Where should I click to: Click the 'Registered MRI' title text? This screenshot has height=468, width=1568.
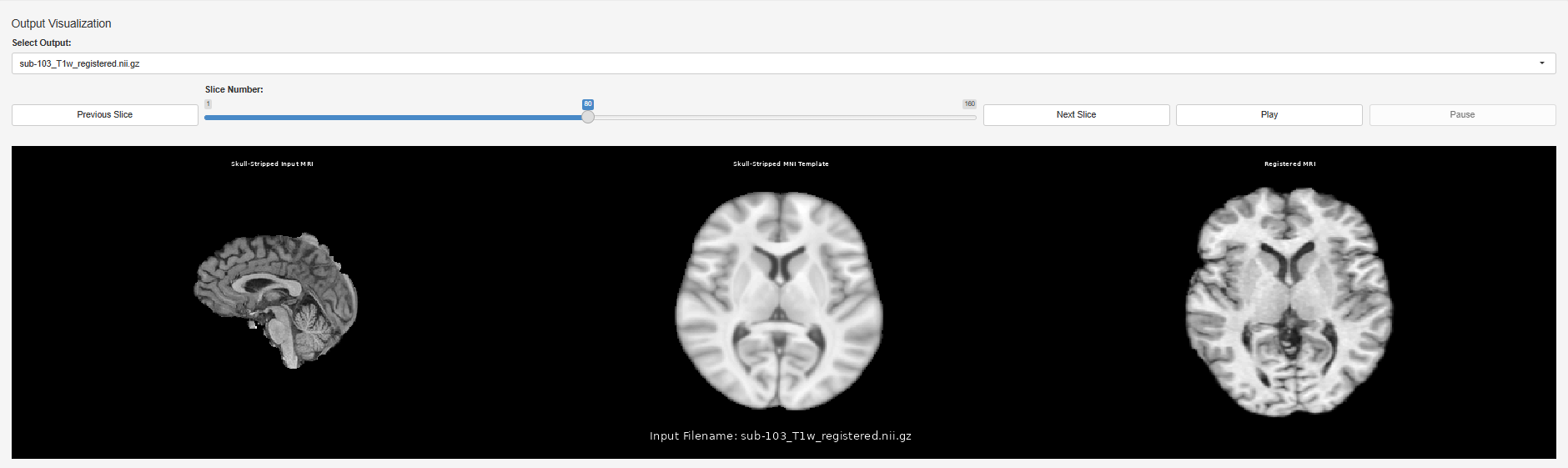pos(1289,164)
